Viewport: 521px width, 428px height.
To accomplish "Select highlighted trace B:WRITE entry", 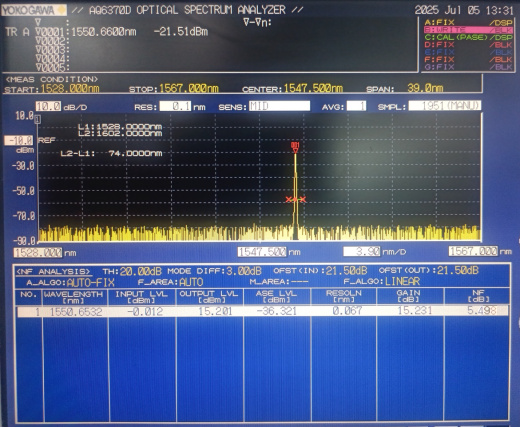I will click(468, 30).
